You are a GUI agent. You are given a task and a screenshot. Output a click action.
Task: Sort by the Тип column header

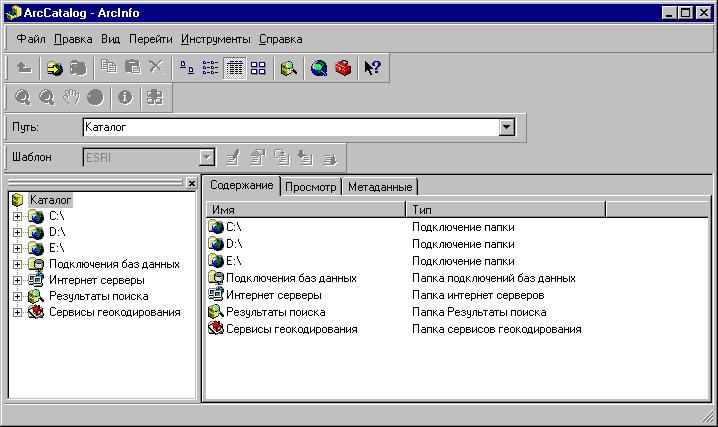[506, 210]
